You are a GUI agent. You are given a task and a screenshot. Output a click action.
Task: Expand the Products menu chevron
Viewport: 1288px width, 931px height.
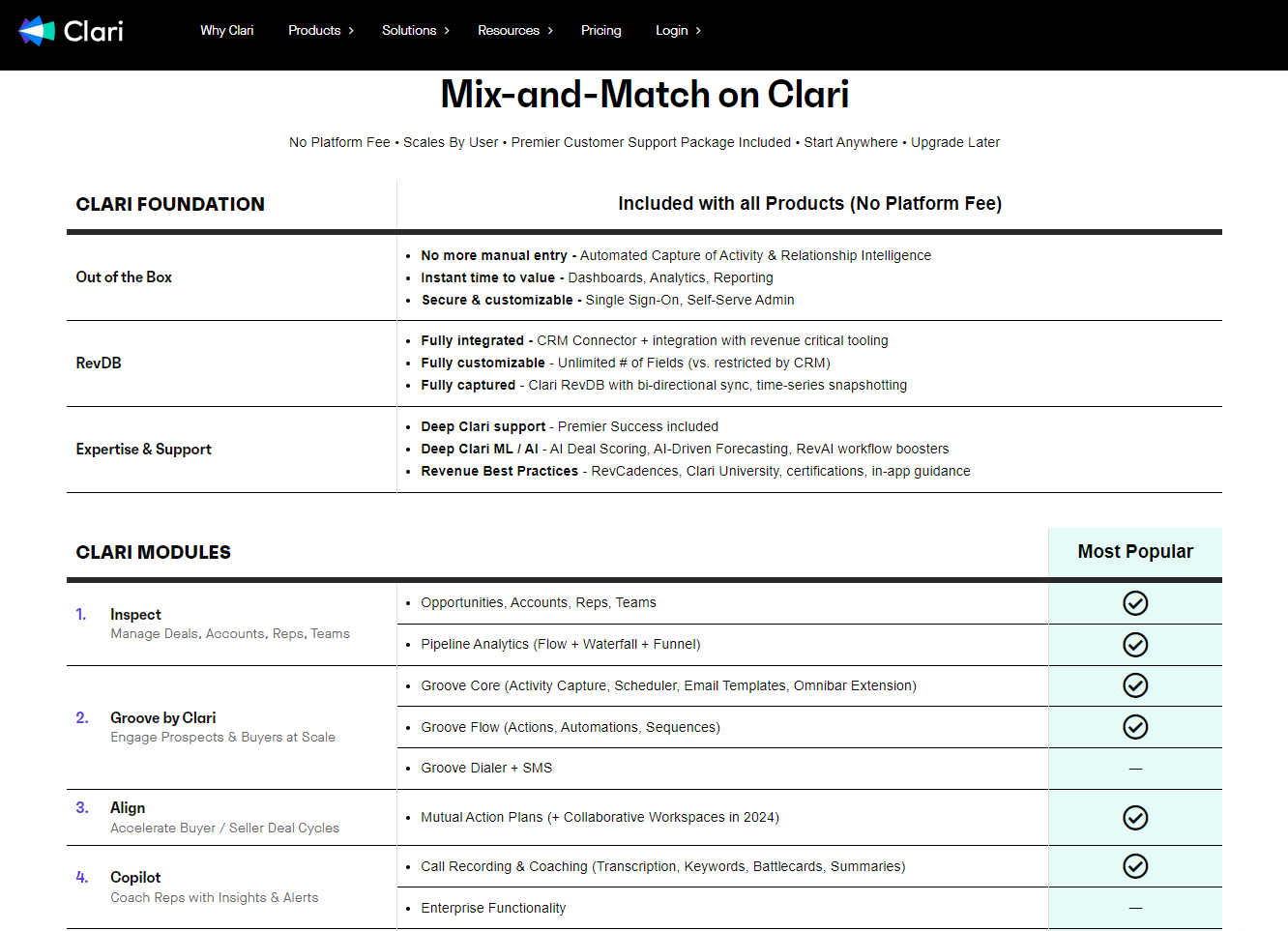pos(351,31)
